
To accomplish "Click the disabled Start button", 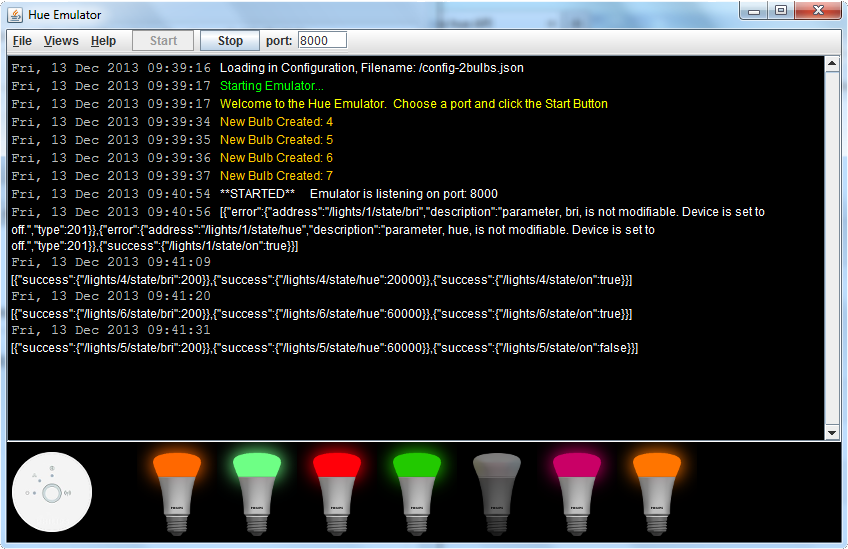I will (163, 41).
